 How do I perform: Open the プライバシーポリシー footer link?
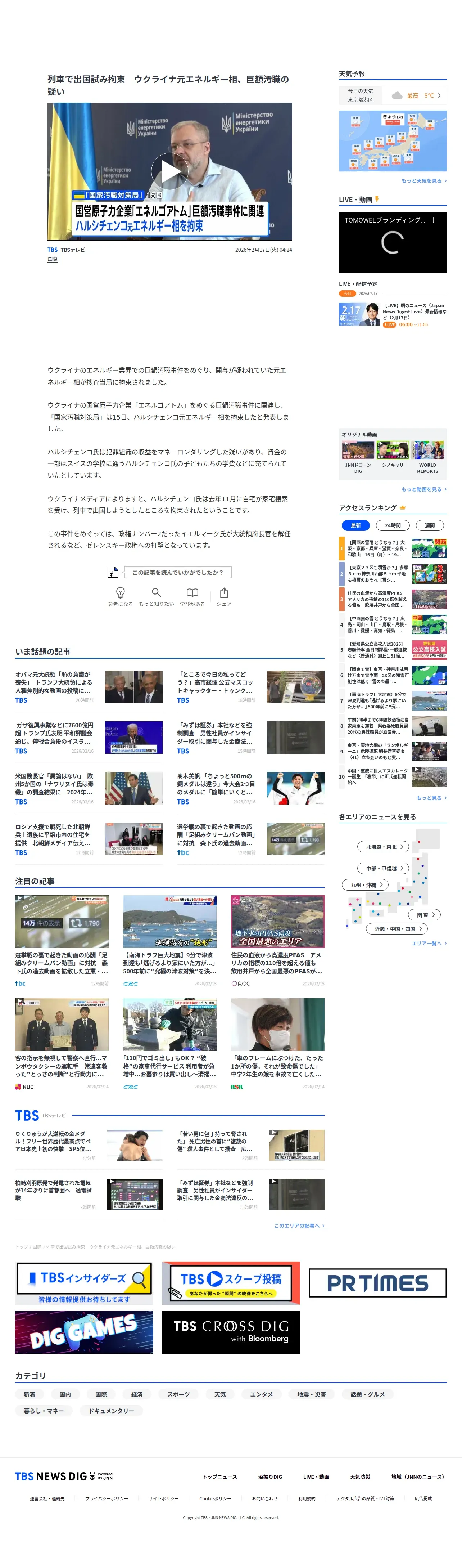[107, 1498]
